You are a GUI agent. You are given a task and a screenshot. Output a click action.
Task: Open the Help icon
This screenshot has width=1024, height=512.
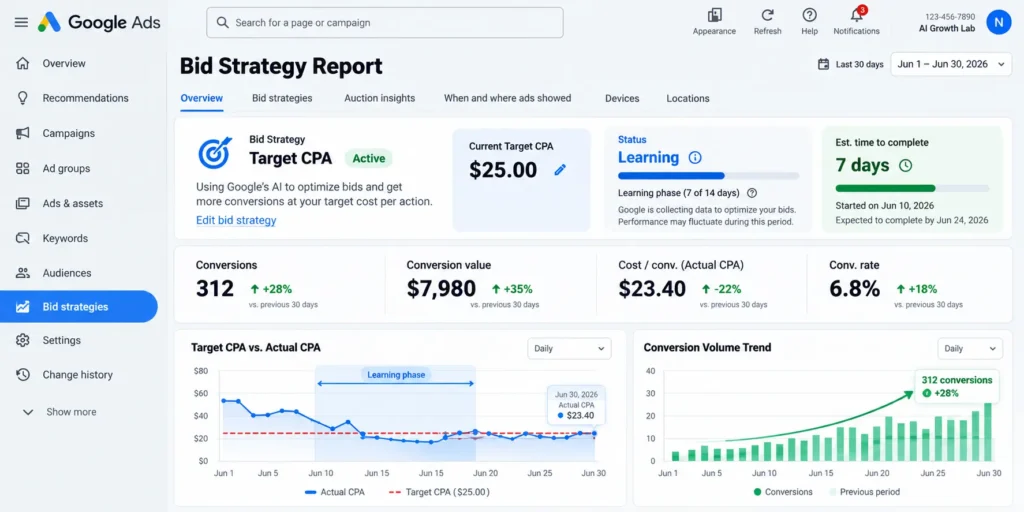coord(809,15)
